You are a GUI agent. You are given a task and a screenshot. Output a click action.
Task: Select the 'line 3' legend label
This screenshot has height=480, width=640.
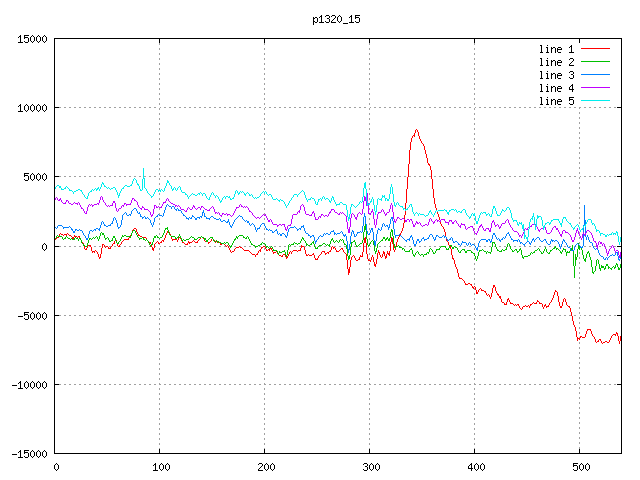[x=556, y=76]
